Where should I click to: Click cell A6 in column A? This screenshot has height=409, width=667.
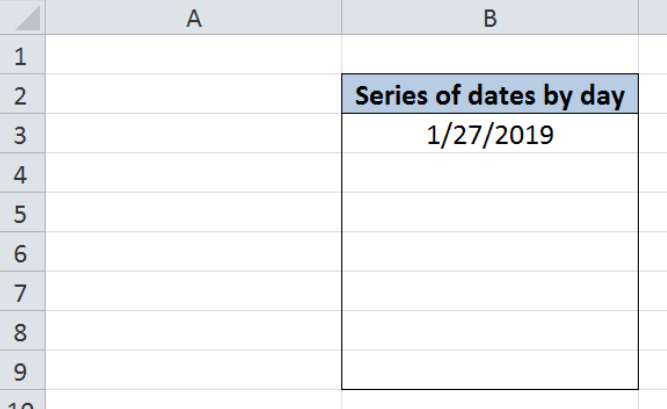pyautogui.click(x=194, y=252)
